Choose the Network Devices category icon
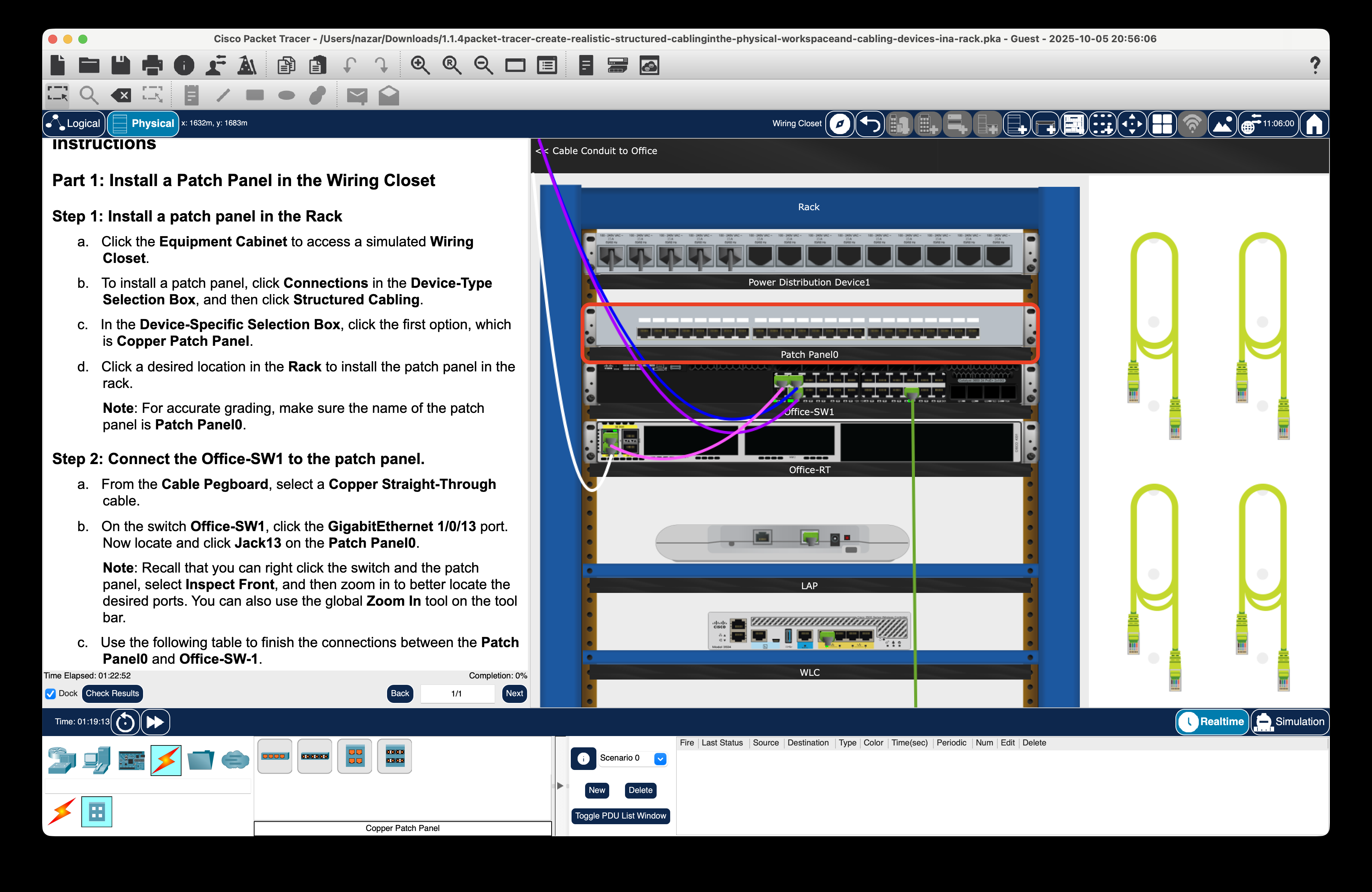 point(62,760)
